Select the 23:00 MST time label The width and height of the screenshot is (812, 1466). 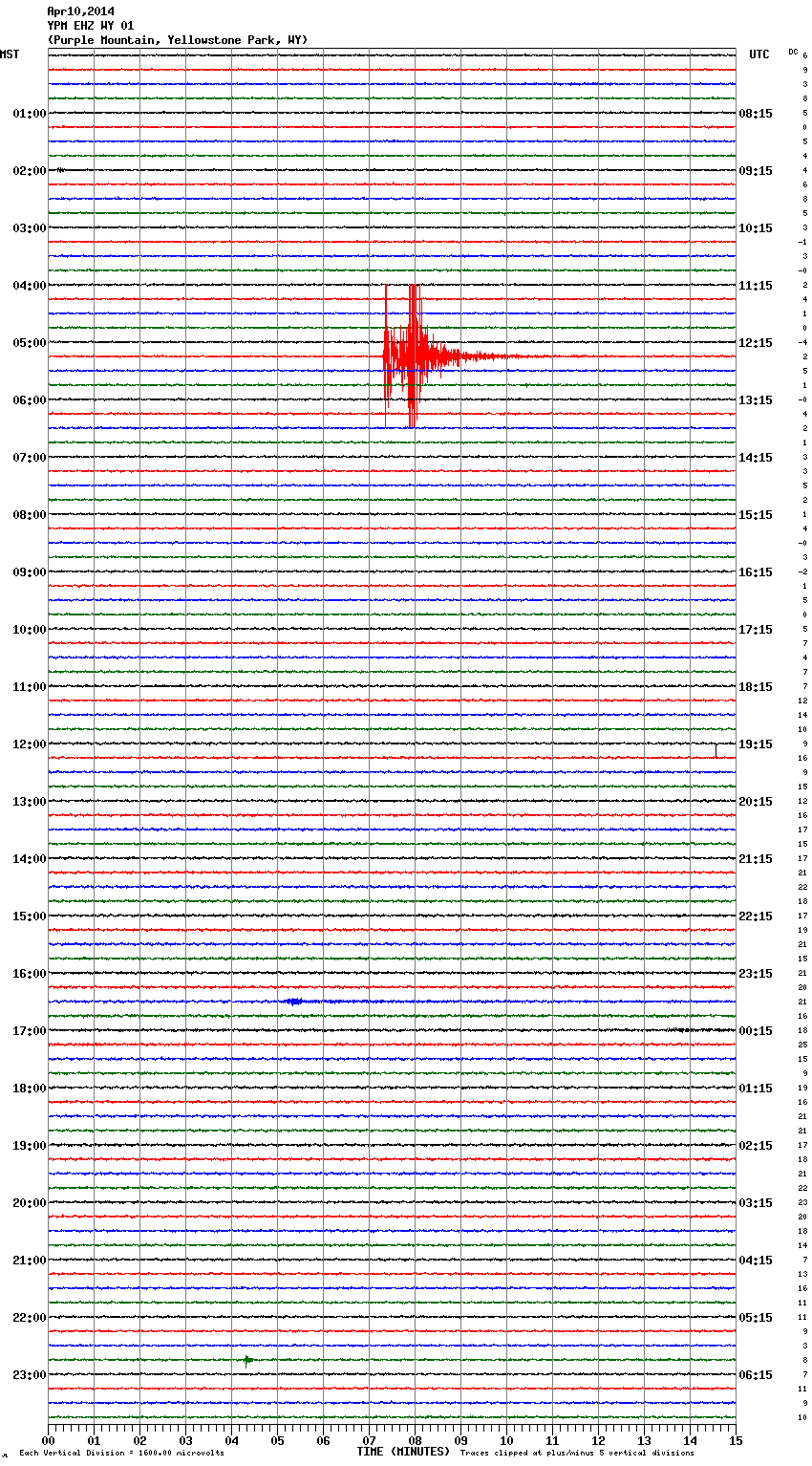point(29,1375)
